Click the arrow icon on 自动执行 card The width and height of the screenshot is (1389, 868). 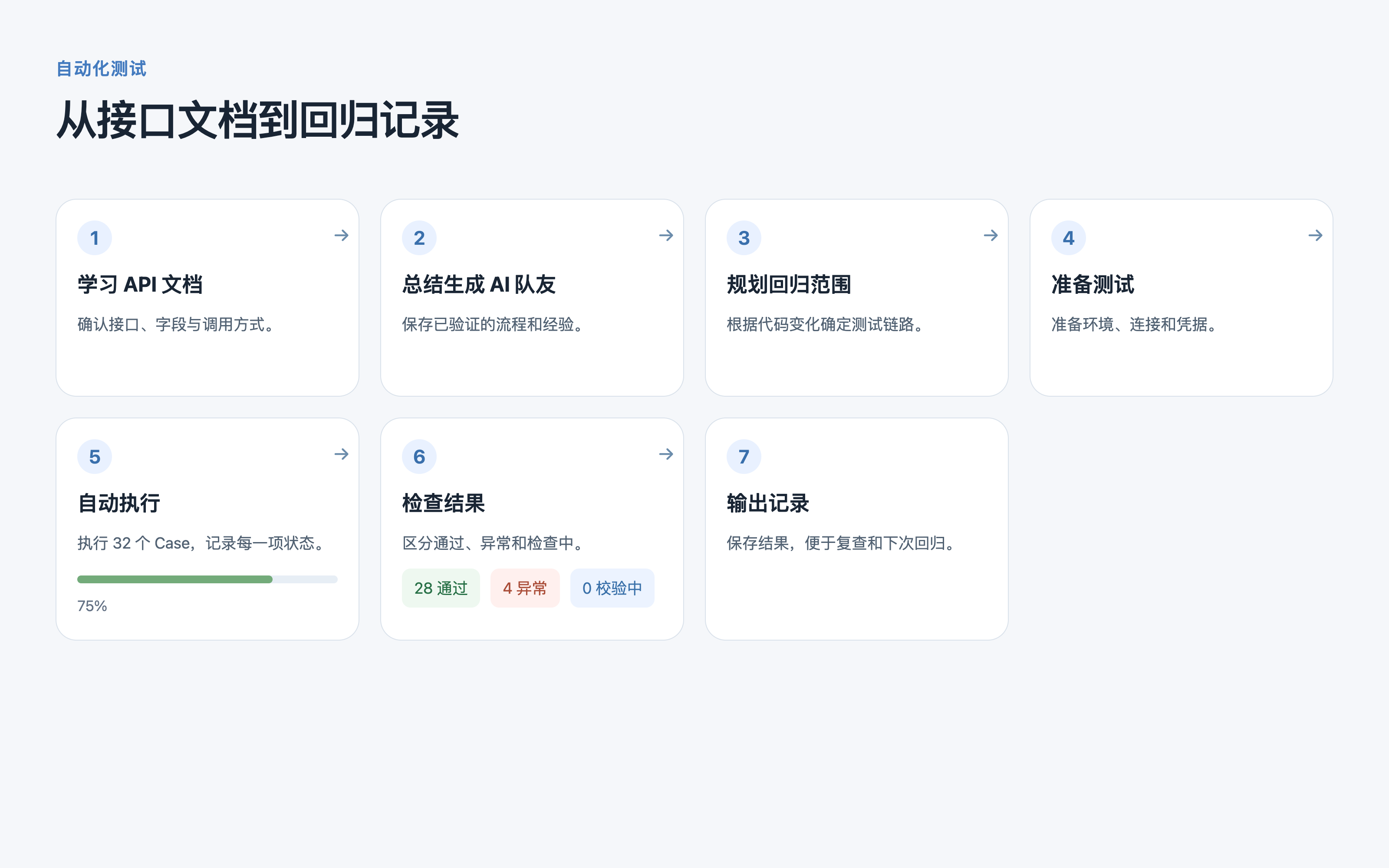(x=342, y=454)
